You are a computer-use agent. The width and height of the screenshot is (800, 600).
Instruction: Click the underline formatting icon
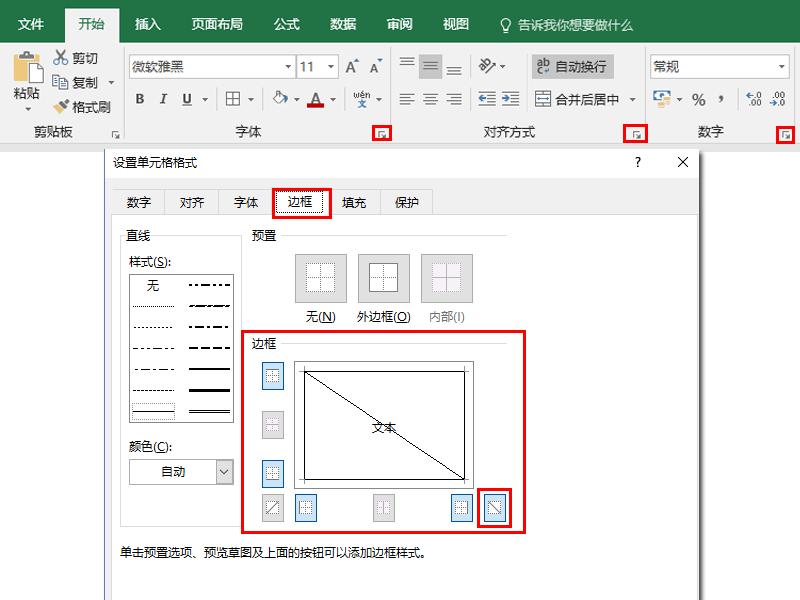tap(187, 99)
